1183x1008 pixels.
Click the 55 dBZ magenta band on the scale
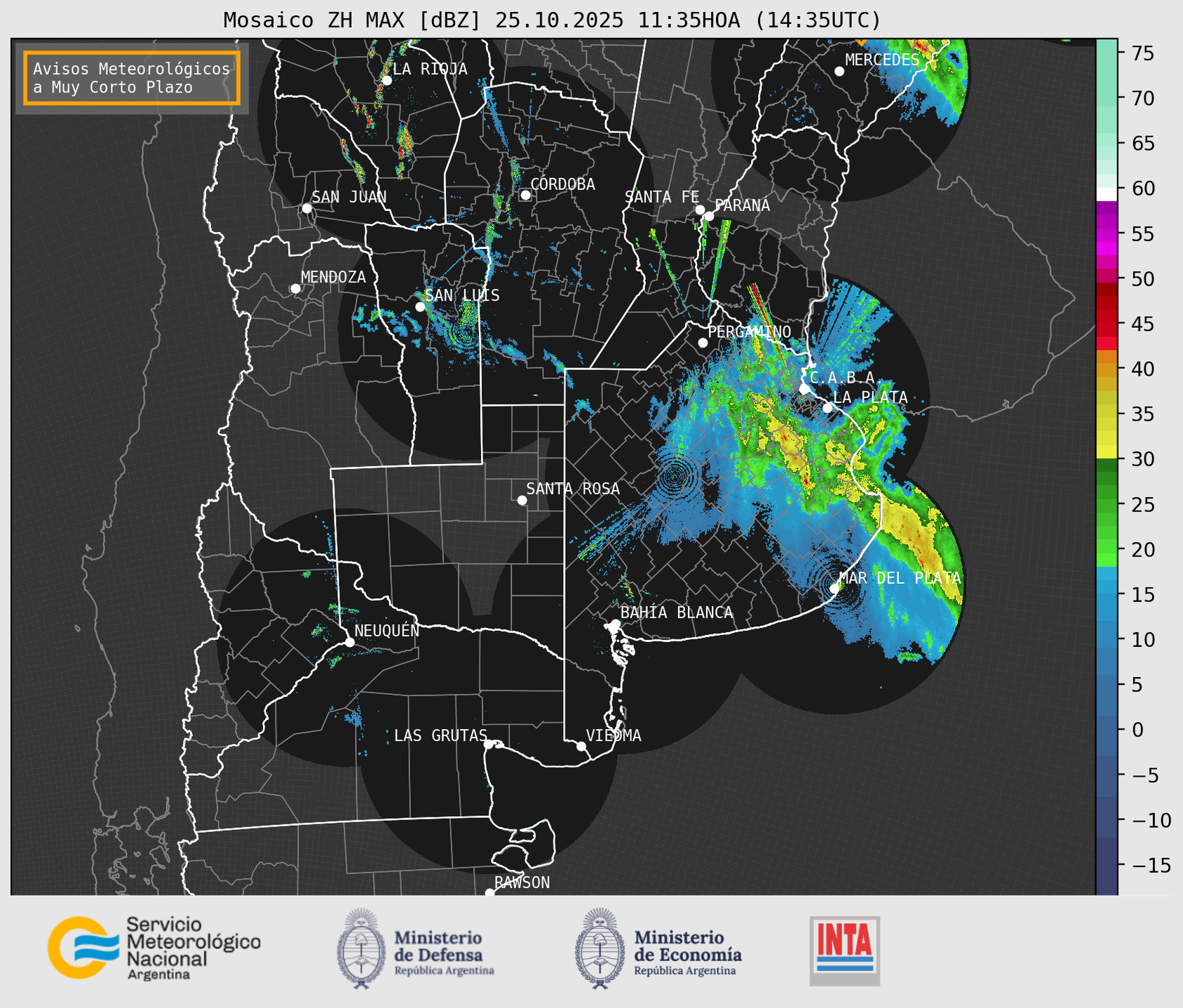click(1106, 233)
